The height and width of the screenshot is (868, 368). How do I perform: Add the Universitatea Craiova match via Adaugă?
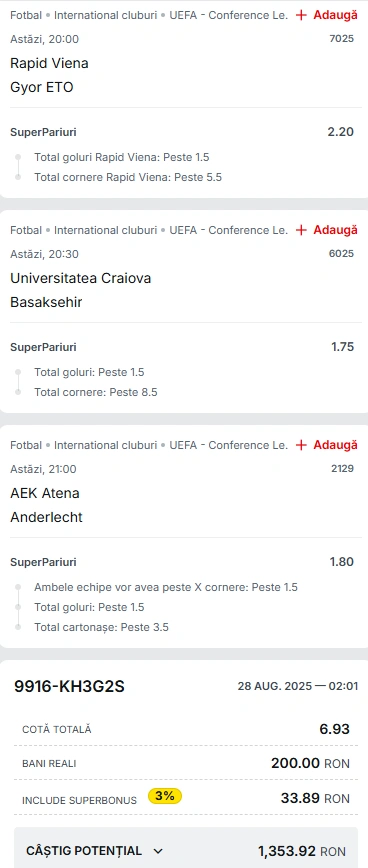(x=326, y=230)
